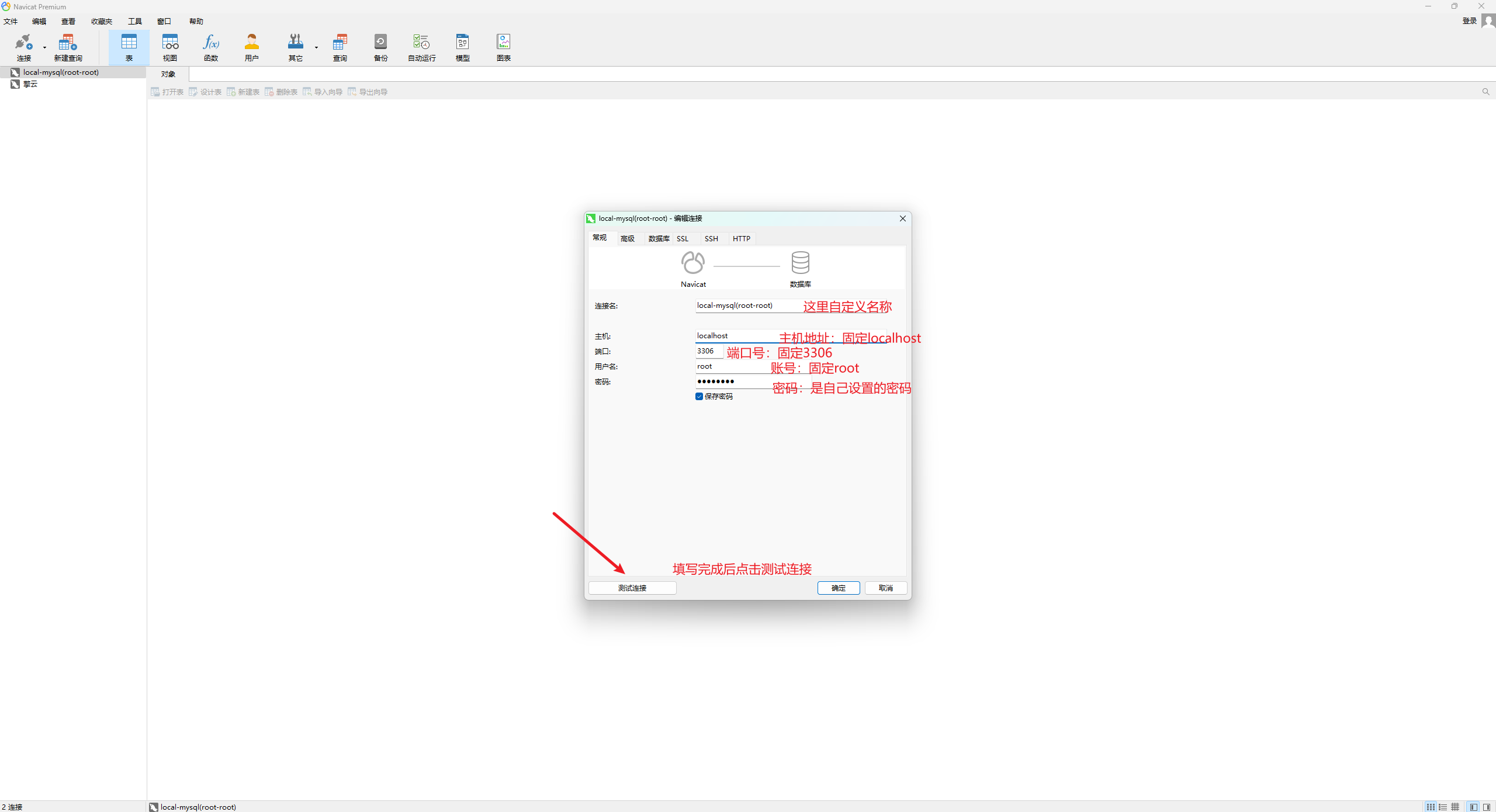The height and width of the screenshot is (812, 1496).
Task: Switch to the 数据库 (Databases) tab
Action: coord(659,238)
